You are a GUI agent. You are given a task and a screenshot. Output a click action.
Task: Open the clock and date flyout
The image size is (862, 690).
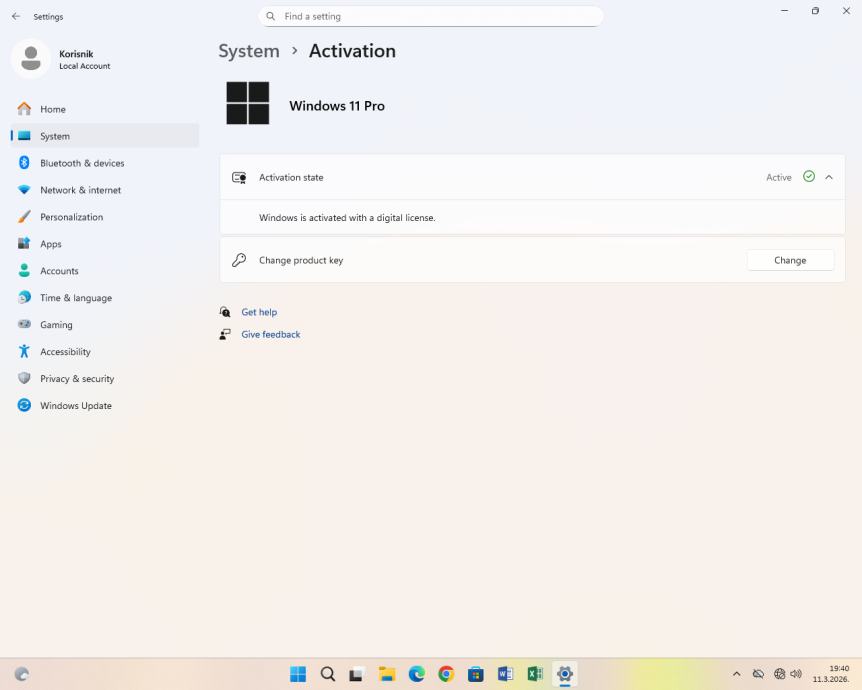pos(831,674)
